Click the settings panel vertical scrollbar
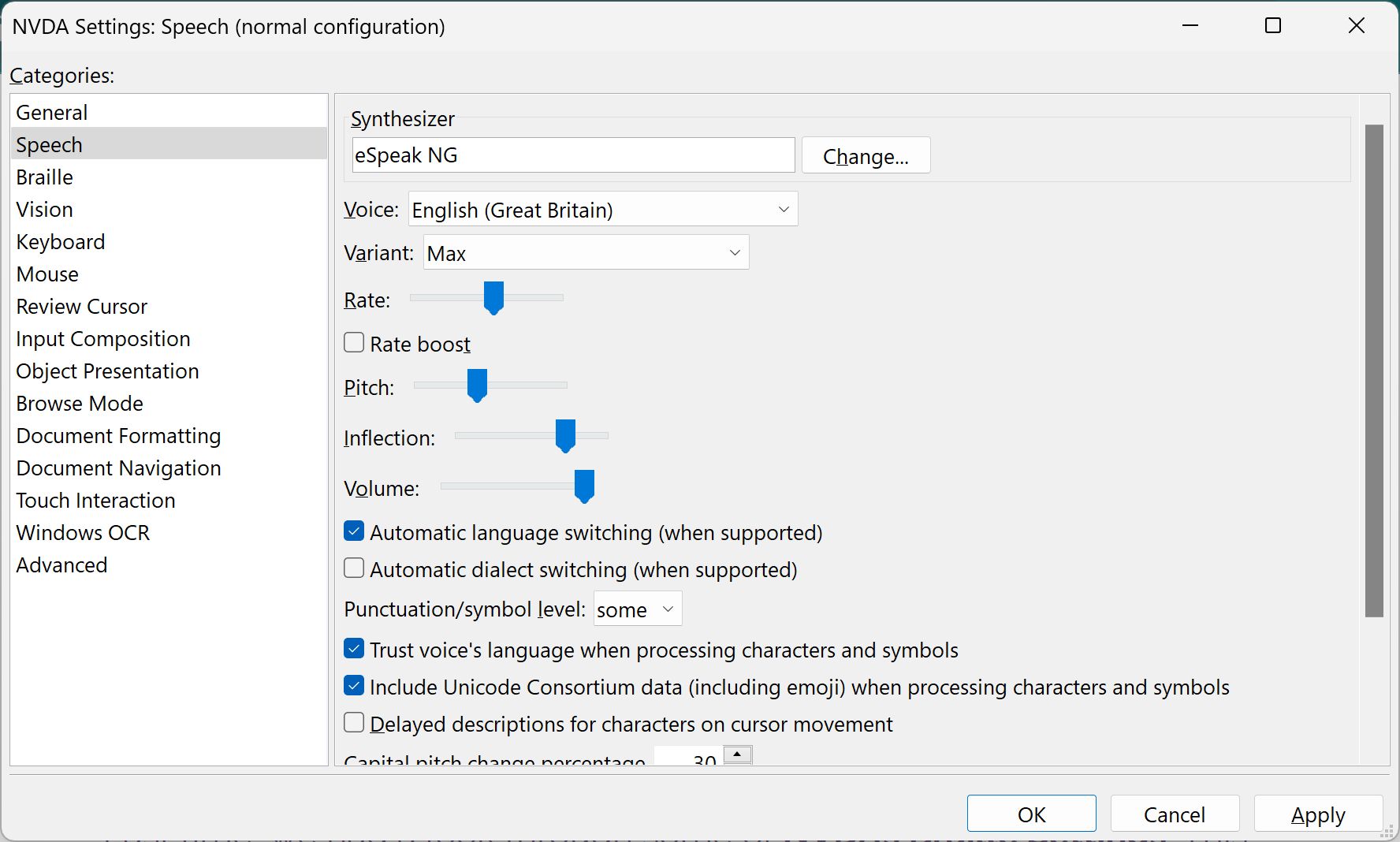The height and width of the screenshot is (842, 1400). pos(1374,371)
